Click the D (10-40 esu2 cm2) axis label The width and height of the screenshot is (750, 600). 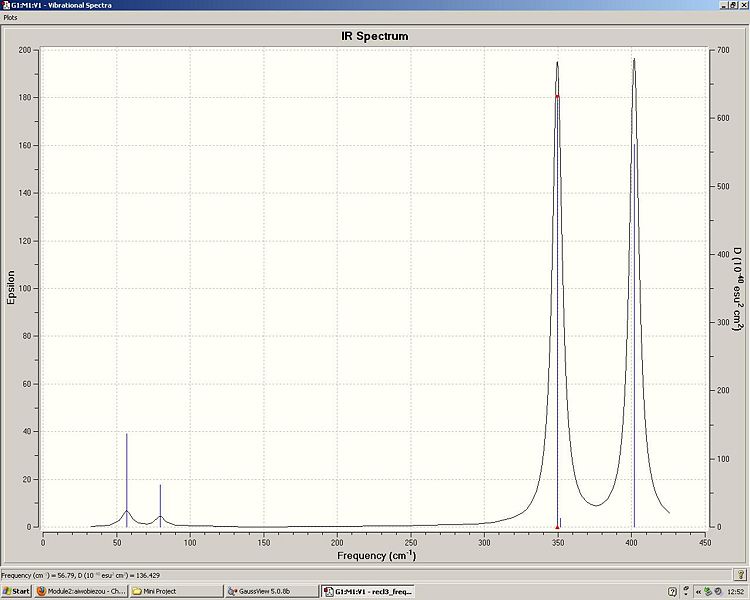pos(739,289)
